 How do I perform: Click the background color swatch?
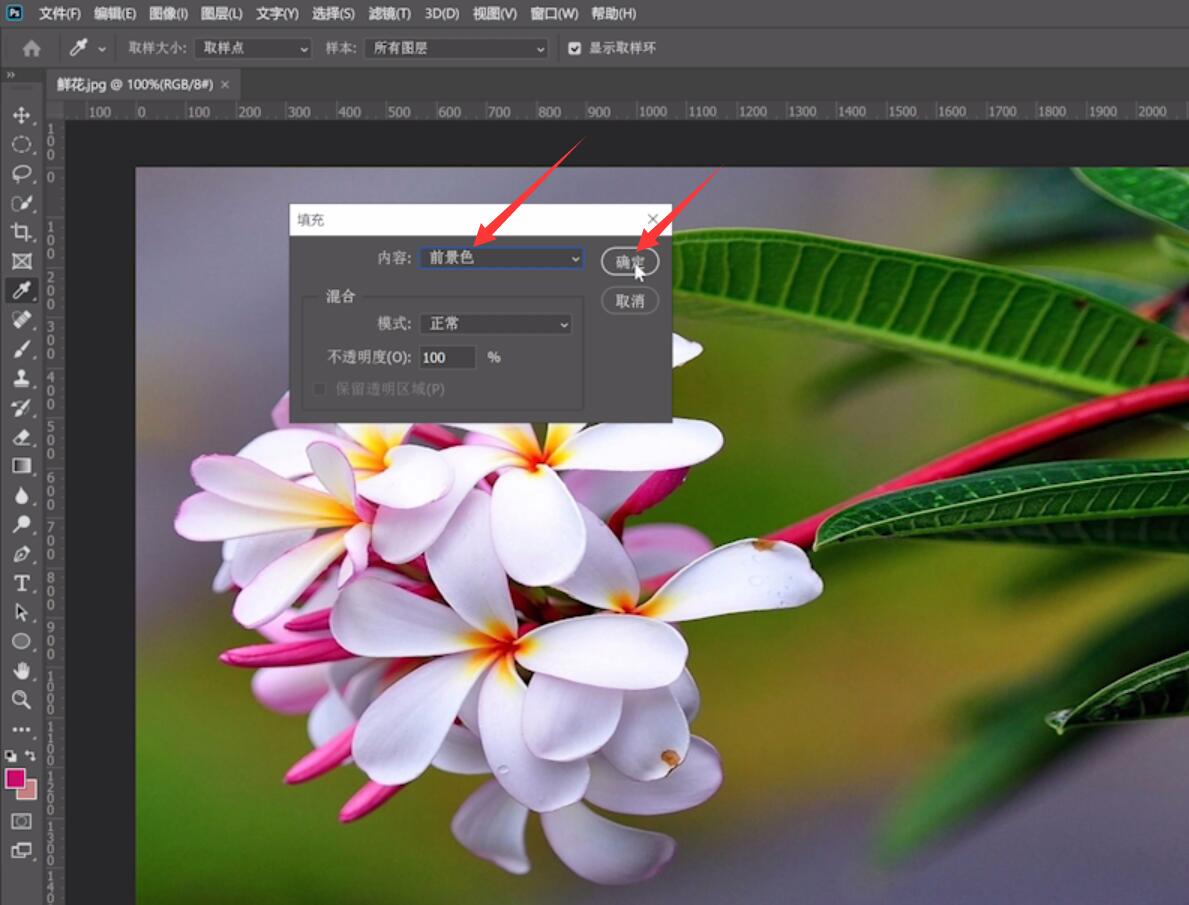(30, 791)
